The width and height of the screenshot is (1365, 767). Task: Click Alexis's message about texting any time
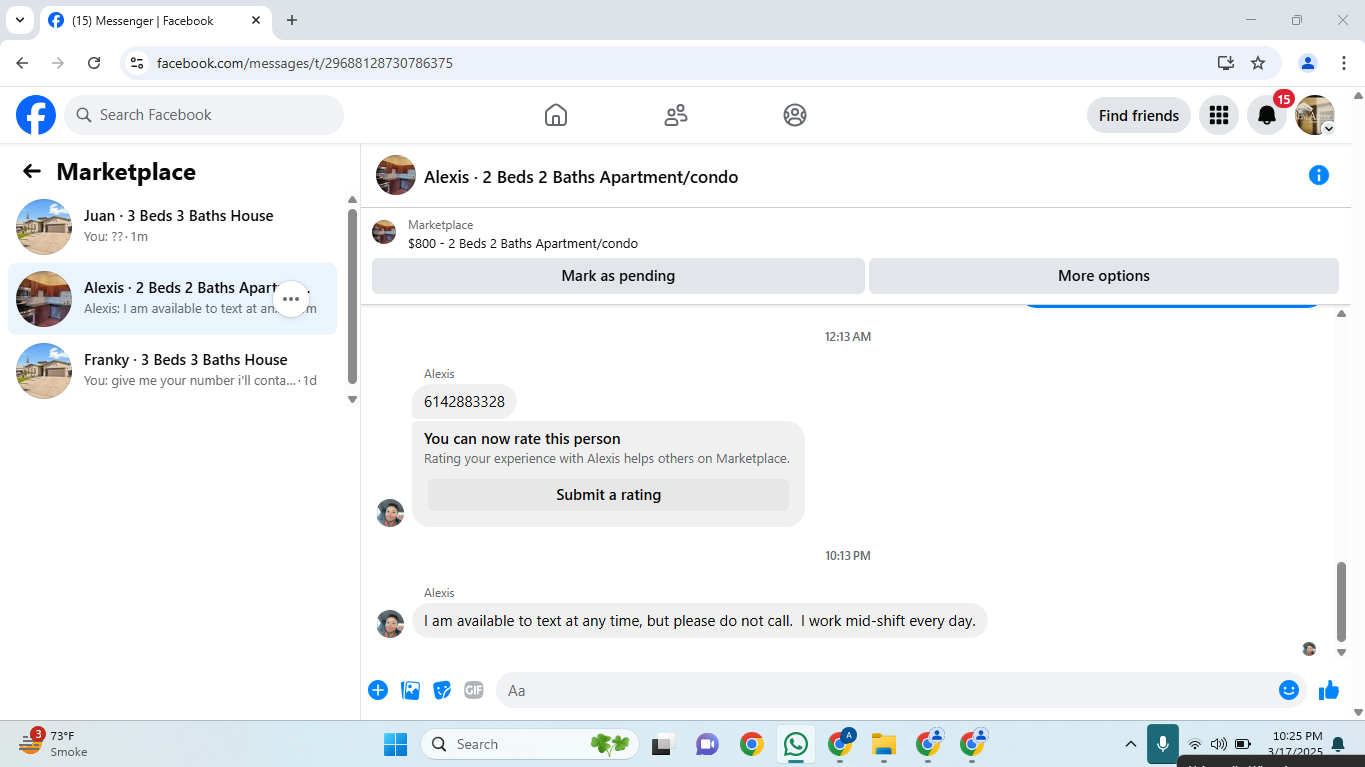click(x=700, y=621)
